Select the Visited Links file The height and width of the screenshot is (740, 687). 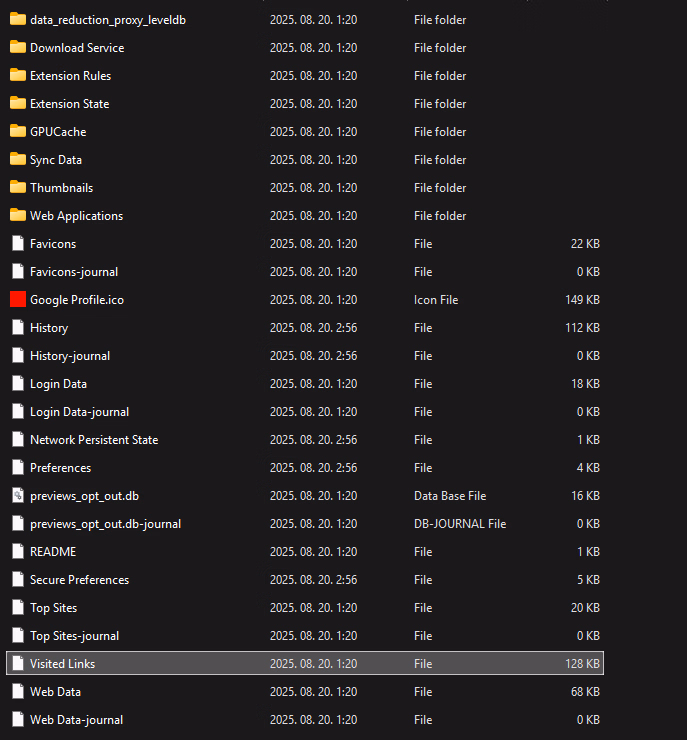[62, 663]
